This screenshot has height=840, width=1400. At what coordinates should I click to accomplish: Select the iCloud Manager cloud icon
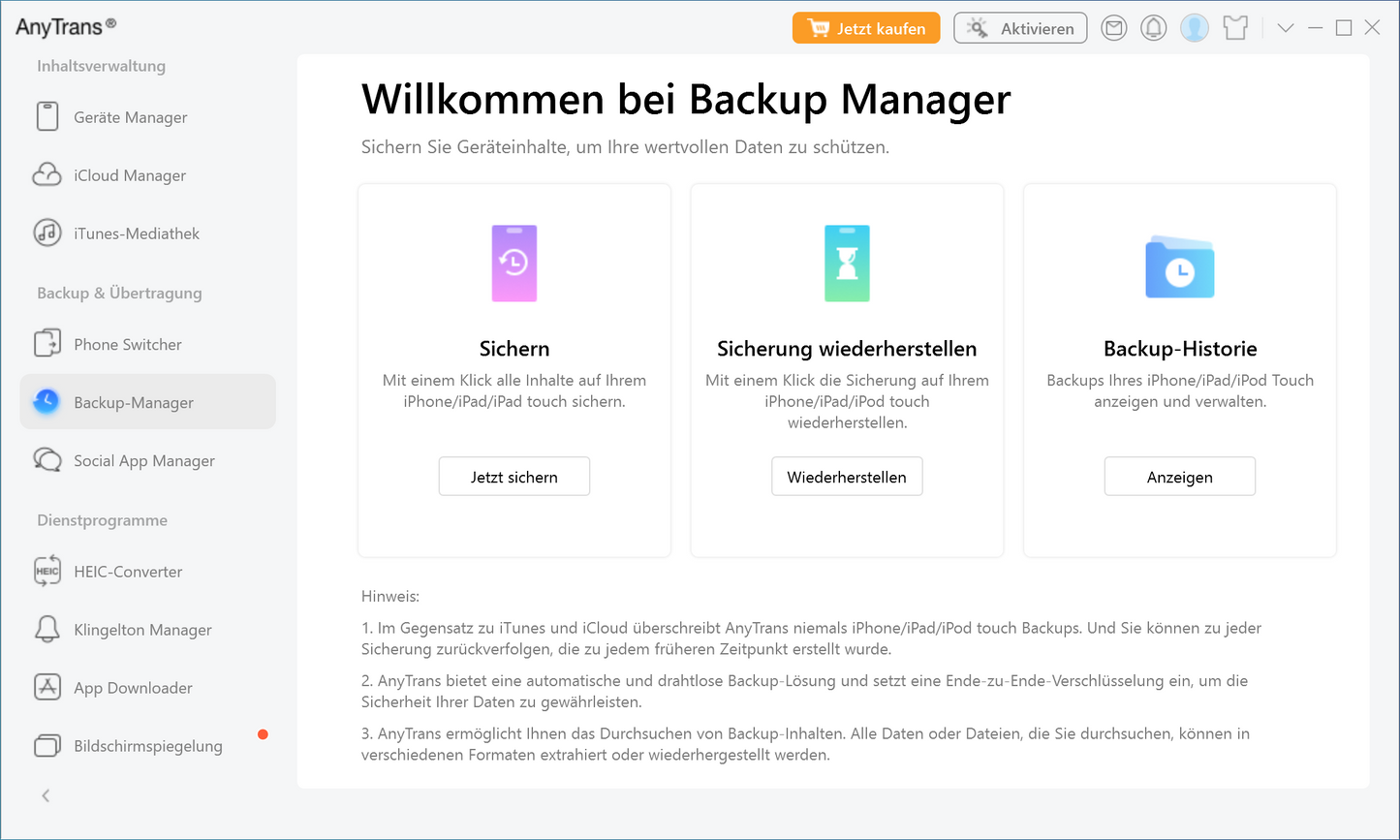point(47,175)
